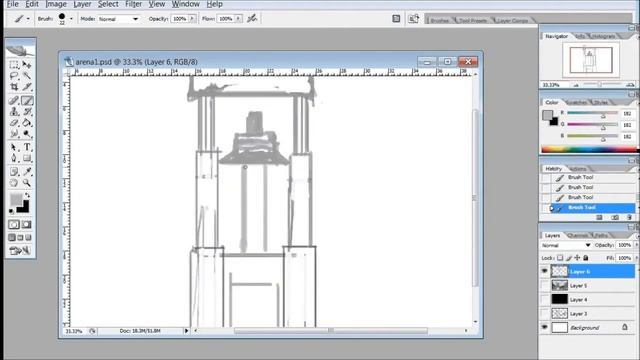Open the Filter menu
The width and height of the screenshot is (640, 360).
[133, 4]
